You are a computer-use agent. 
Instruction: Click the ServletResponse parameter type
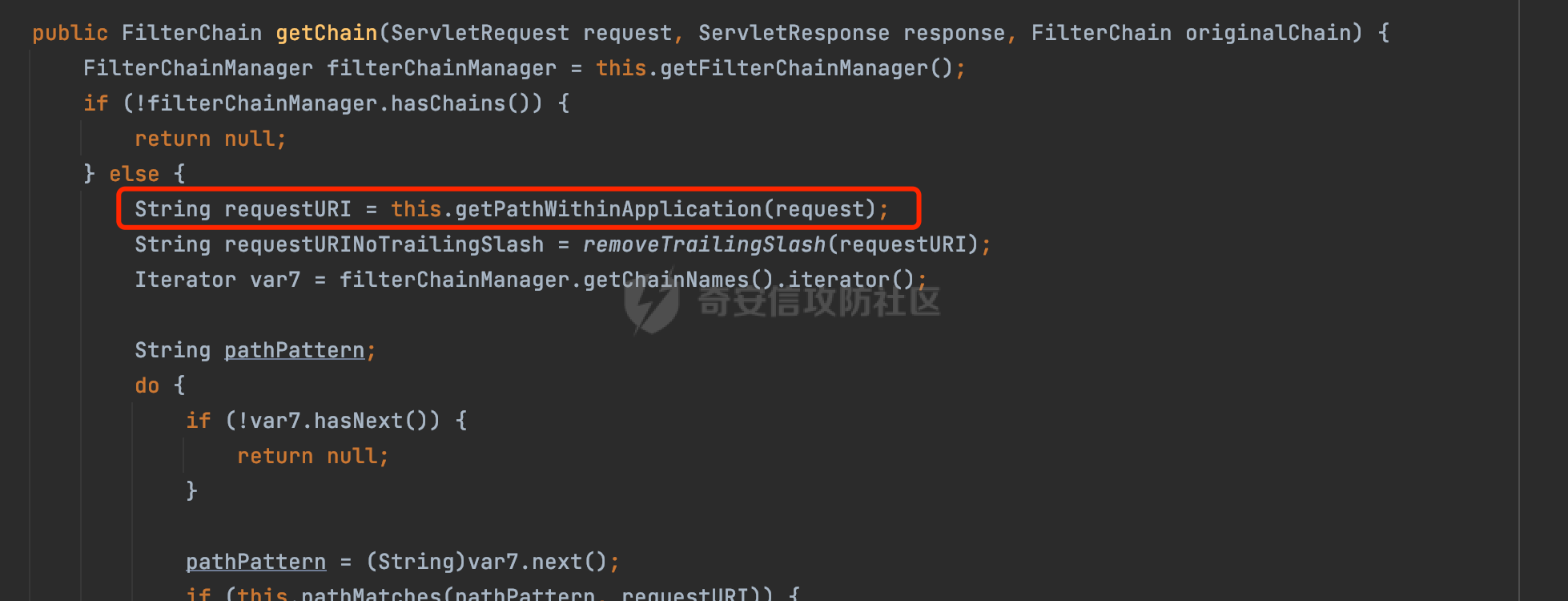(794, 33)
